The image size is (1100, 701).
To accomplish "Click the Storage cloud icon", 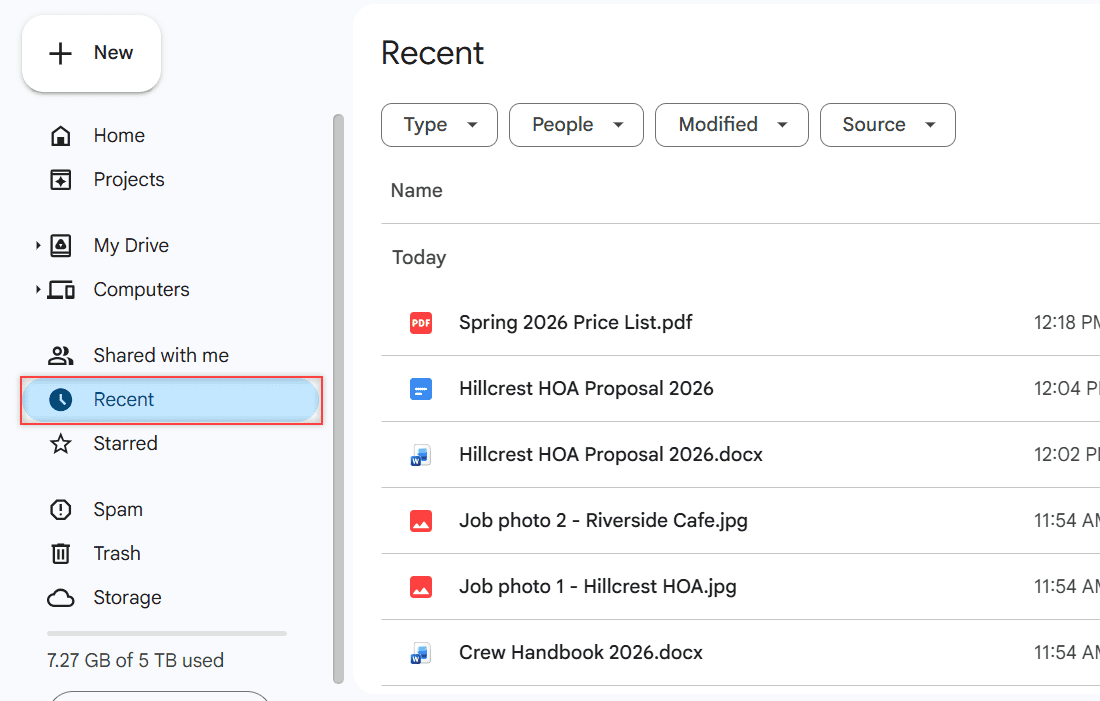I will 61,598.
